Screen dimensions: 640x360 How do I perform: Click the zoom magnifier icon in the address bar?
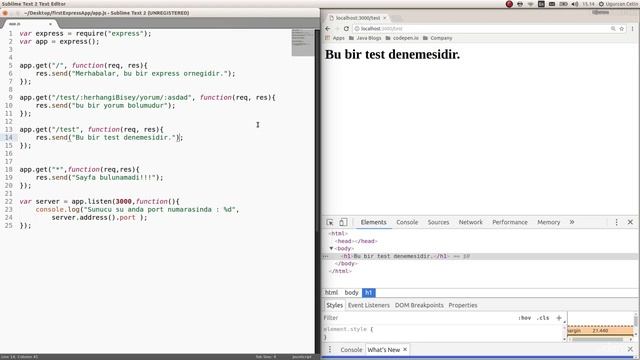coord(613,29)
